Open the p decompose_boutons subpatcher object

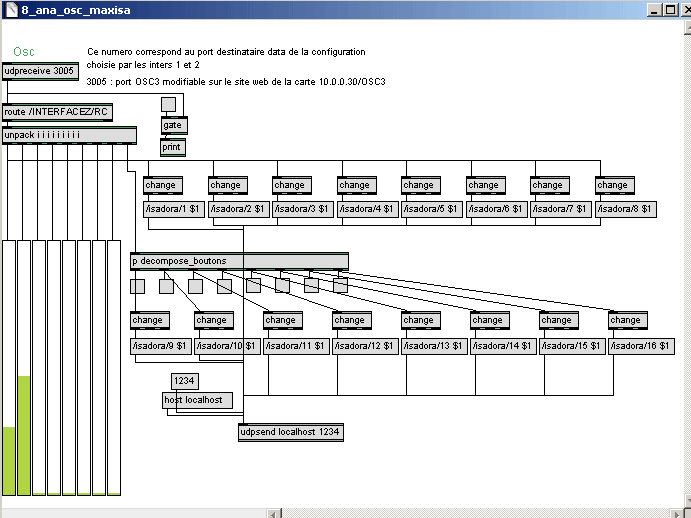click(x=239, y=261)
